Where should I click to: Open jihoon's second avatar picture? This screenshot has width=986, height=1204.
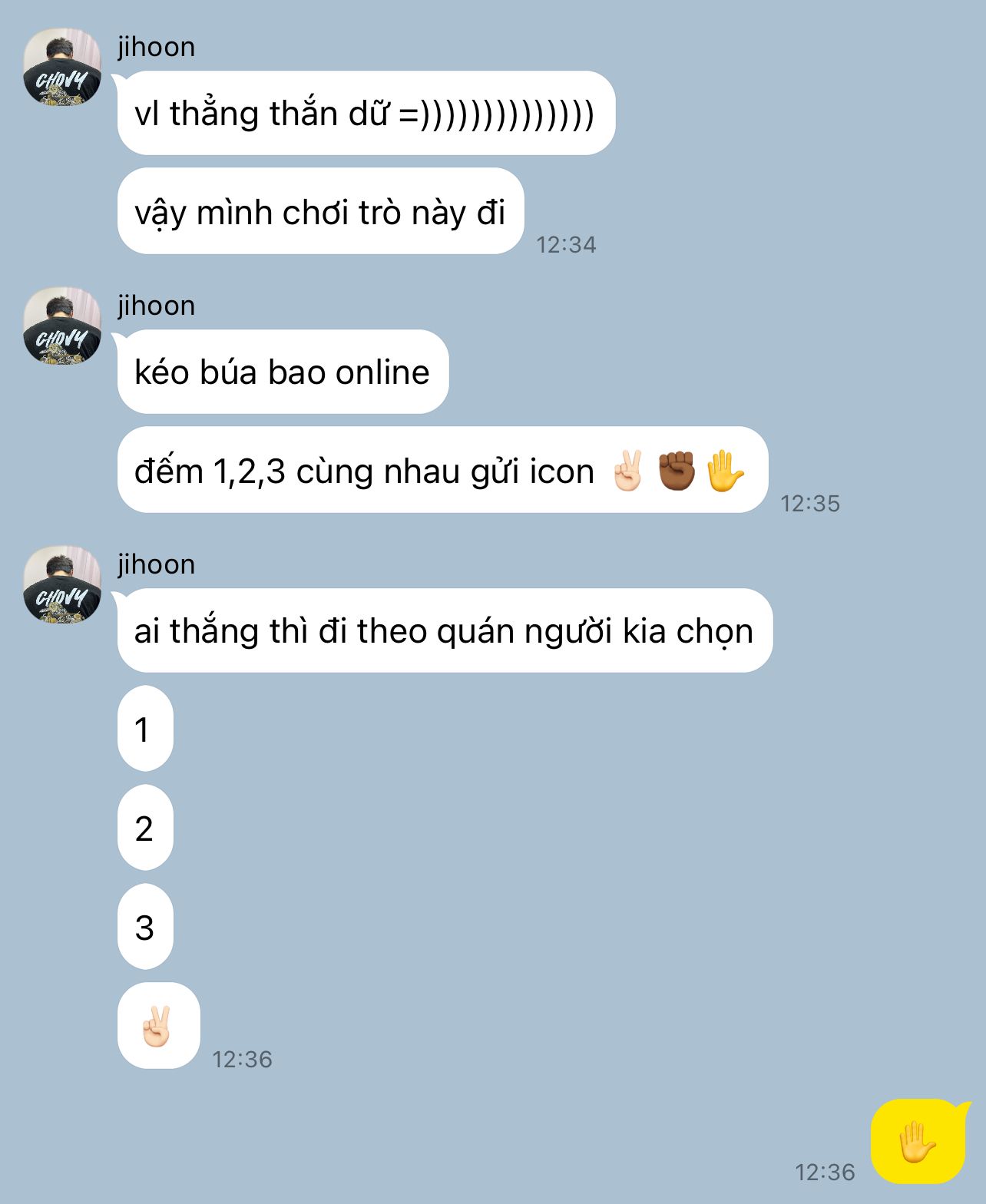coord(62,326)
